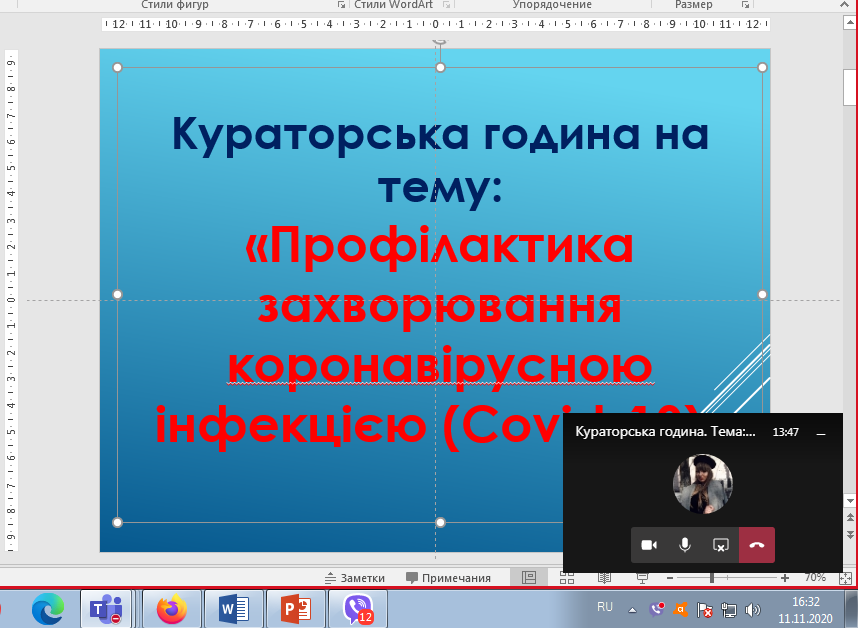Open Примечания comments pane

tap(448, 578)
